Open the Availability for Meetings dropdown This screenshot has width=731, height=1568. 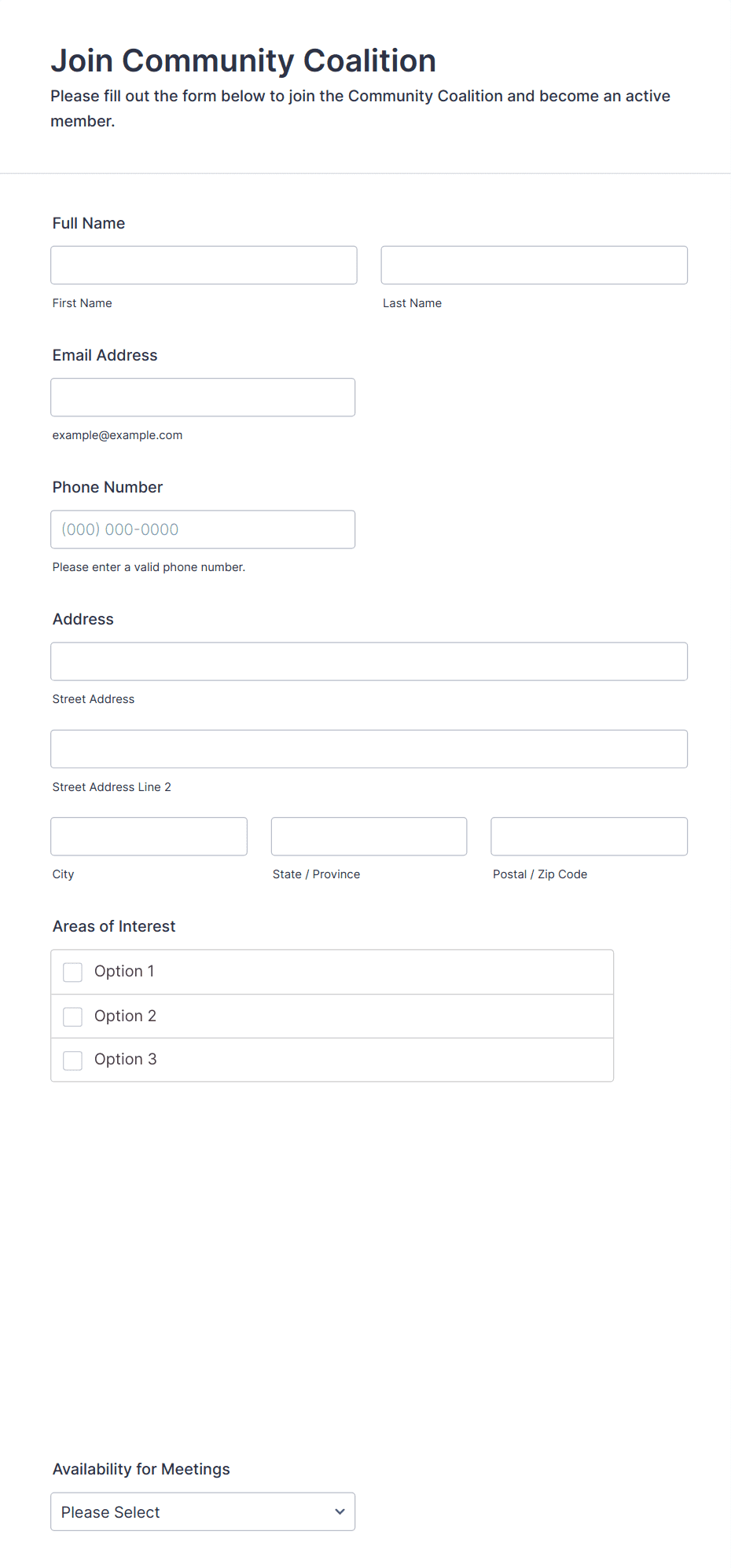(202, 1511)
